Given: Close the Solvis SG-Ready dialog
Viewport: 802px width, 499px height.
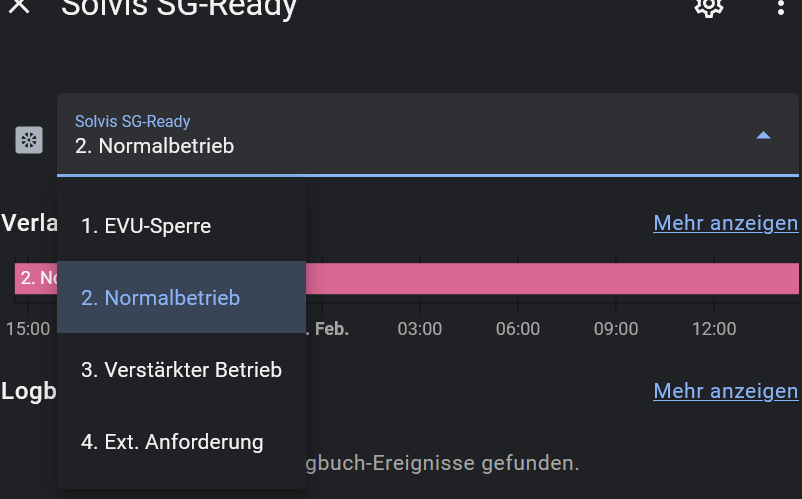Looking at the screenshot, I should pyautogui.click(x=19, y=6).
